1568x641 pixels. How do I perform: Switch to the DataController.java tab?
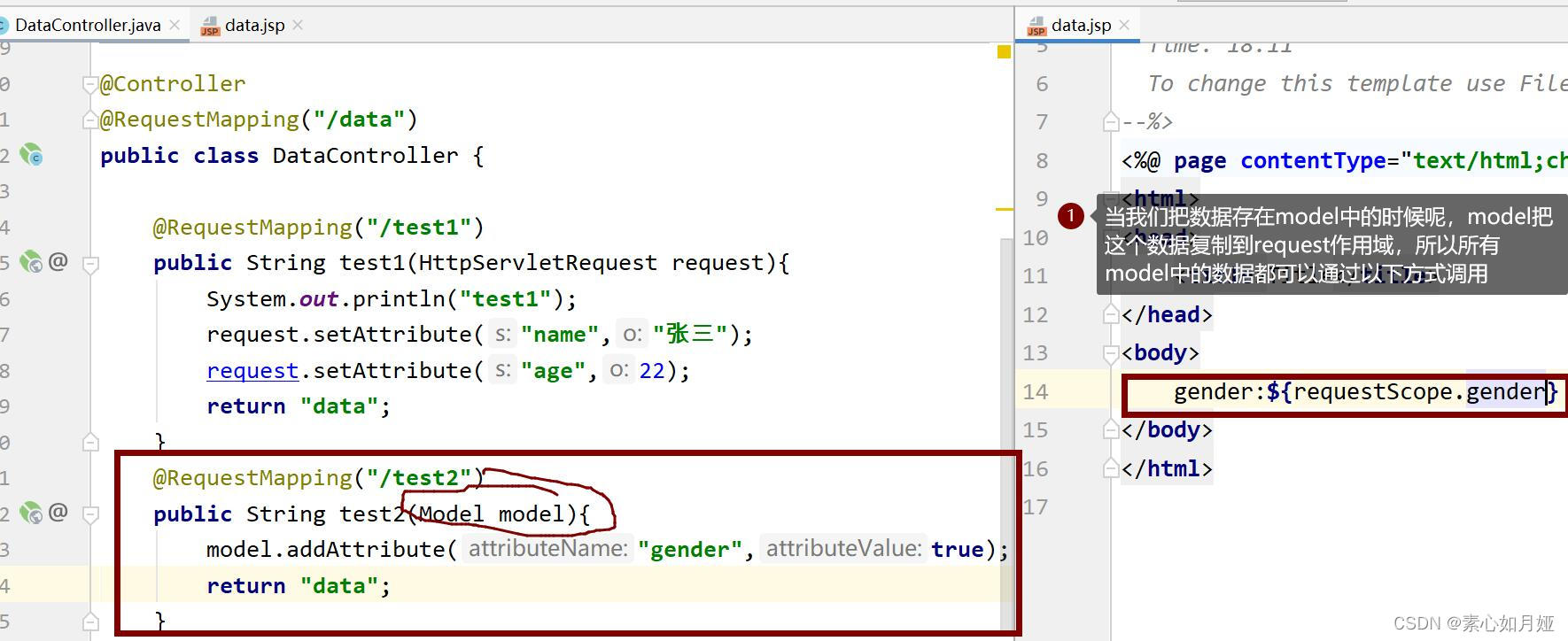point(88,25)
